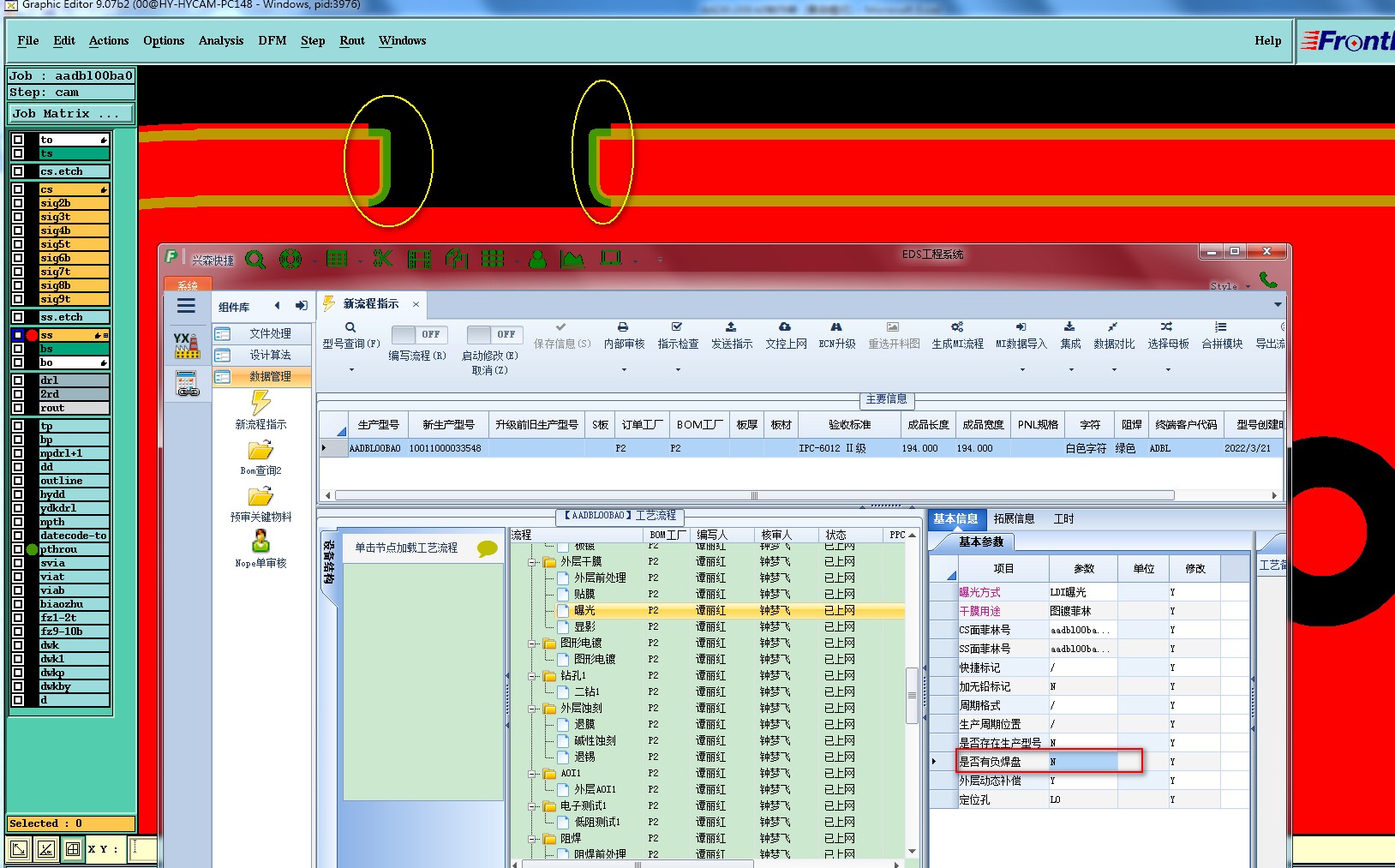Image resolution: width=1395 pixels, height=868 pixels.
Task: Open dropdown arrow under MI数据导入
Action: 1022,370
